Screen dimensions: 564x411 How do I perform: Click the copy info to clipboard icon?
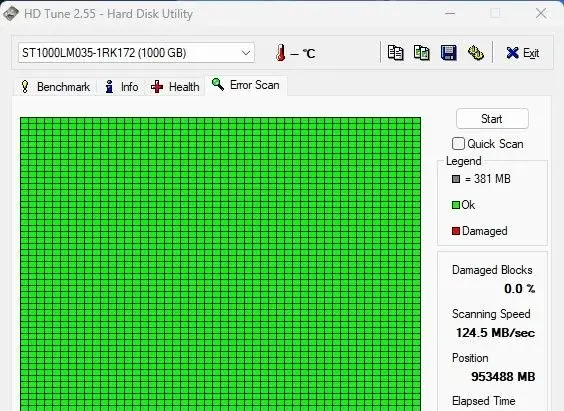coord(395,53)
